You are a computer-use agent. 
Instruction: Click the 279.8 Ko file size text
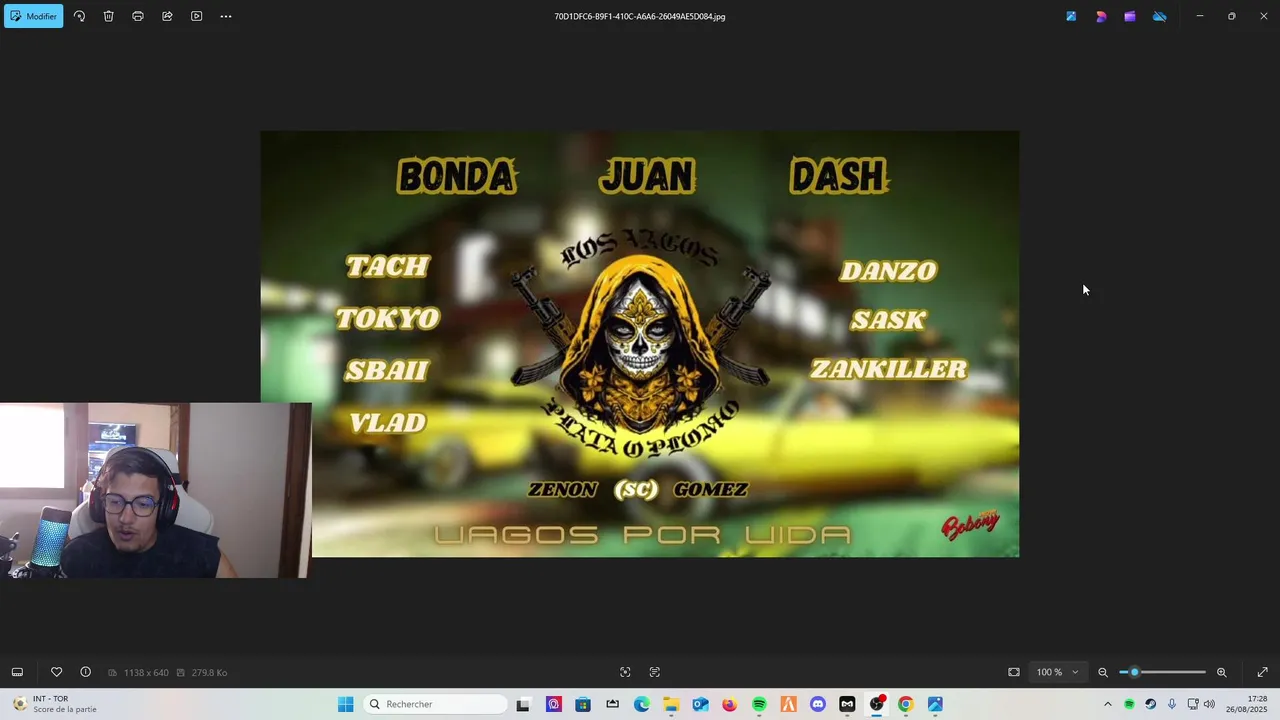point(209,672)
